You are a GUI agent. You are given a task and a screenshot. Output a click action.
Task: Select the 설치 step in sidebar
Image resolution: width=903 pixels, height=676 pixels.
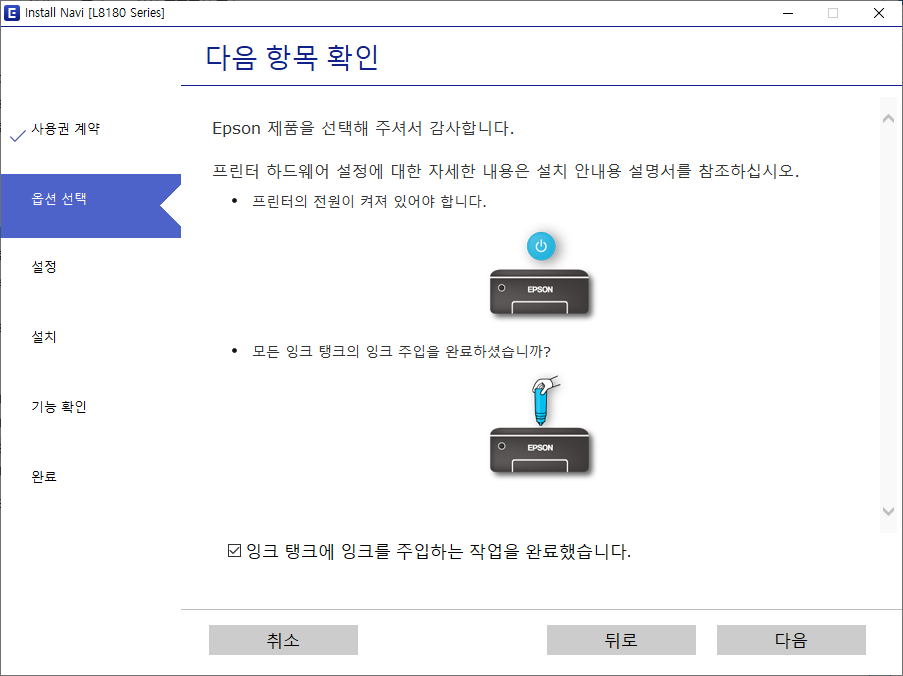tap(44, 336)
